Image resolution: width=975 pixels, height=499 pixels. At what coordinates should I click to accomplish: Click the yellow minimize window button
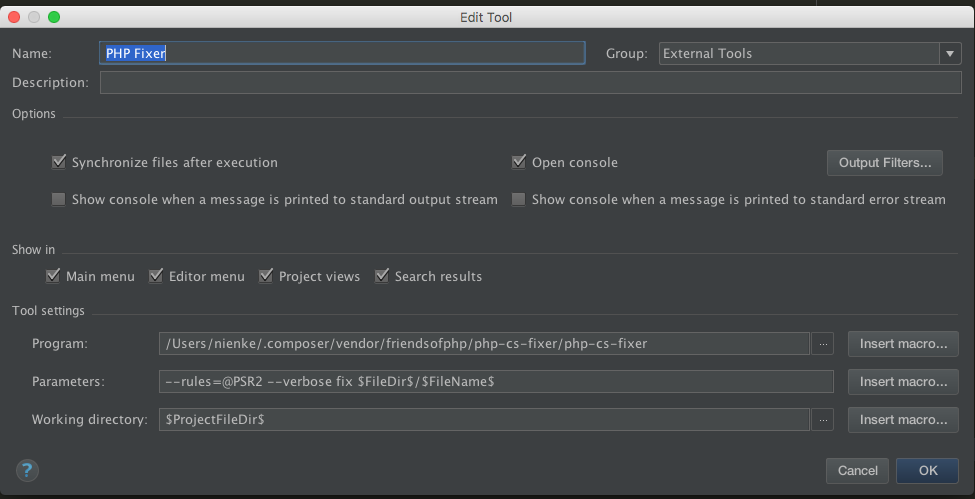tap(35, 17)
